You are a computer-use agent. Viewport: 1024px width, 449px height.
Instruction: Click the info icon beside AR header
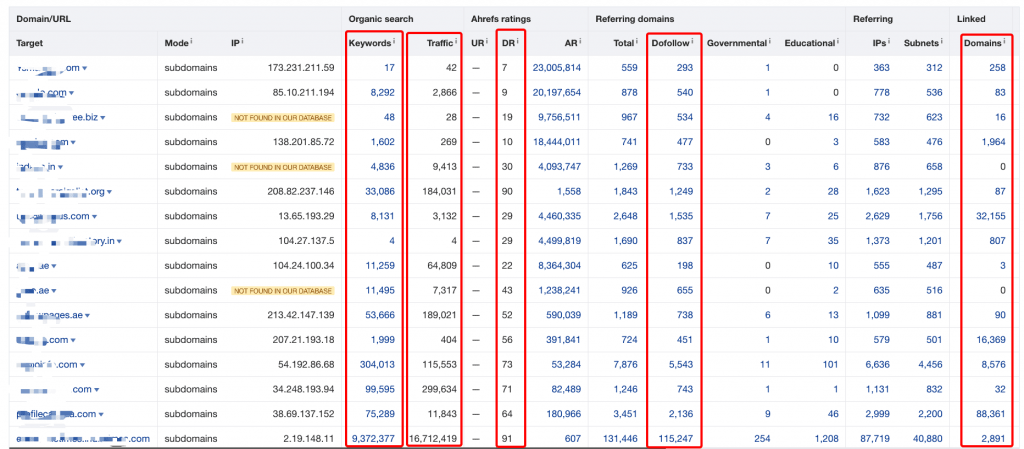point(581,42)
